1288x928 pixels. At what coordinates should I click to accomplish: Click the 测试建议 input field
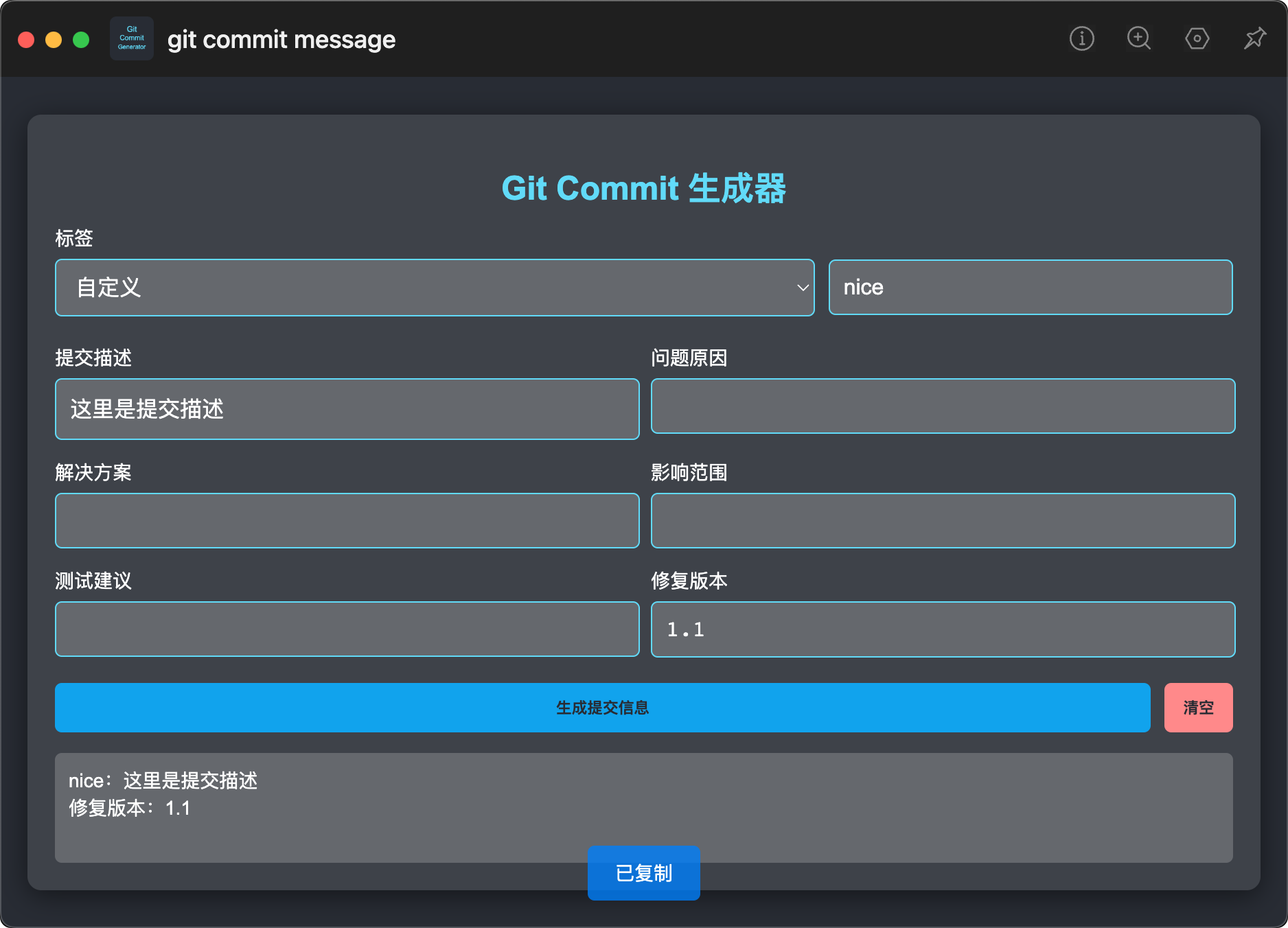click(x=347, y=629)
